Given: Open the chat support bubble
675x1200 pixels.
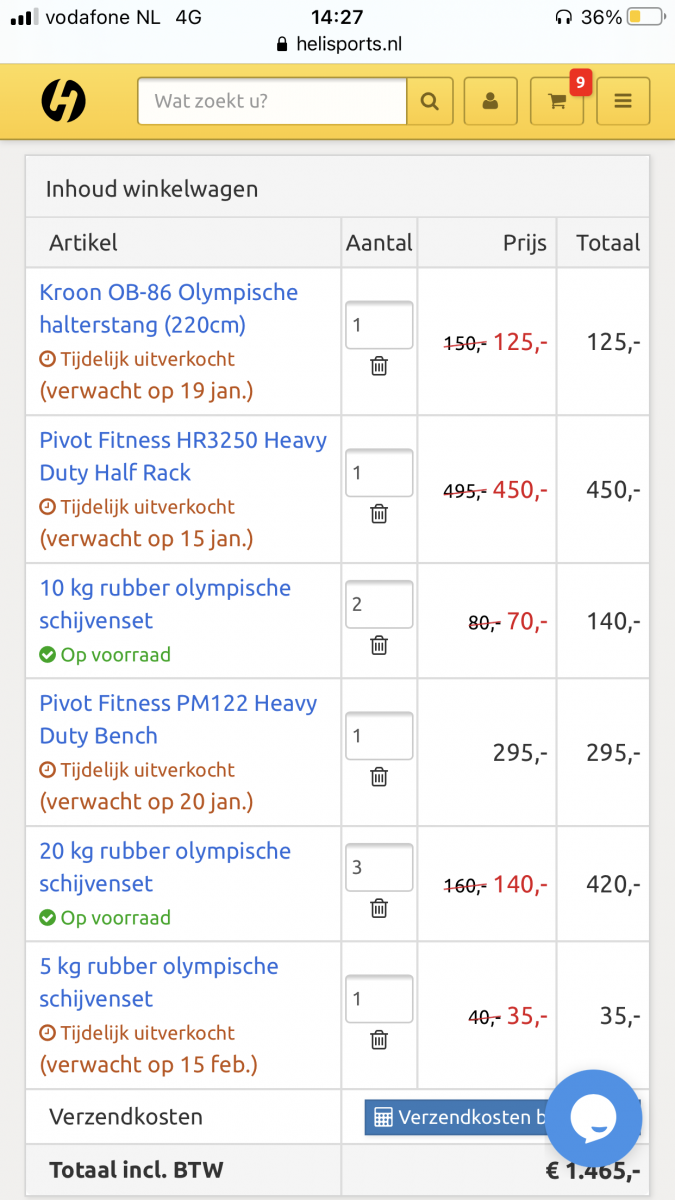Looking at the screenshot, I should tap(594, 1119).
